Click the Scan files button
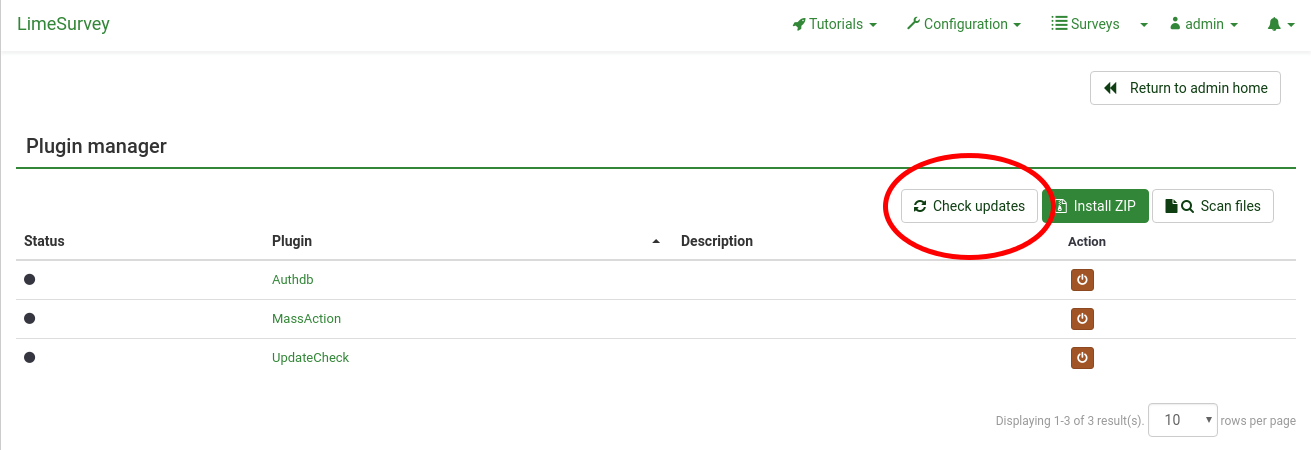The image size is (1311, 450). pyautogui.click(x=1213, y=206)
